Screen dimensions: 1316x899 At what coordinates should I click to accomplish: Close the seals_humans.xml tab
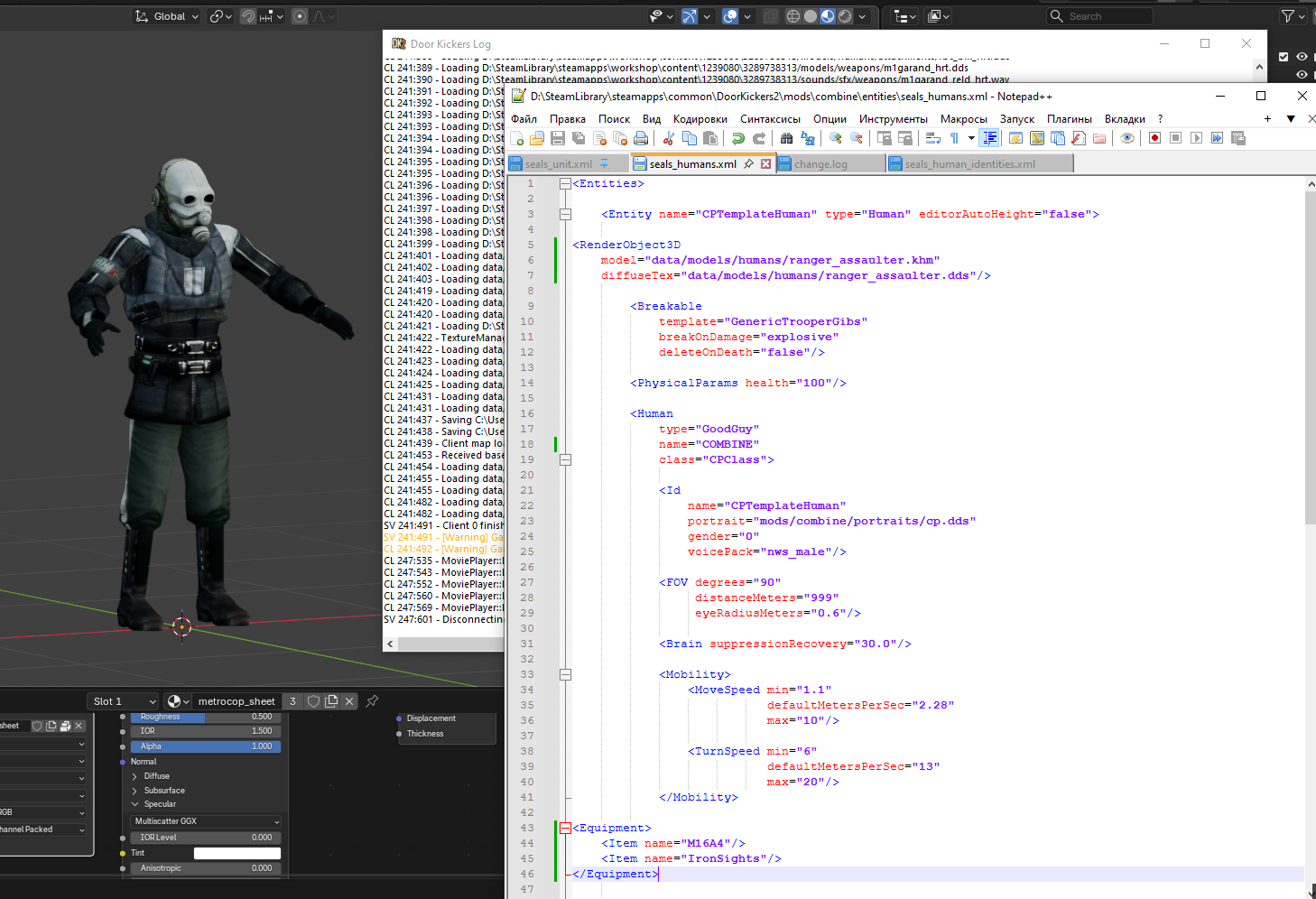pos(765,164)
